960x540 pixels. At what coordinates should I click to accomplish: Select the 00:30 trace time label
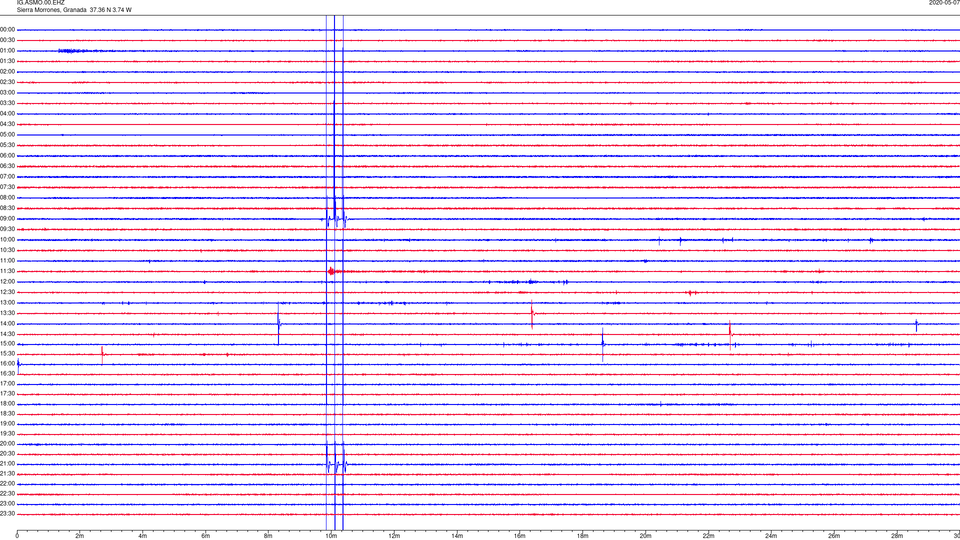point(7,40)
